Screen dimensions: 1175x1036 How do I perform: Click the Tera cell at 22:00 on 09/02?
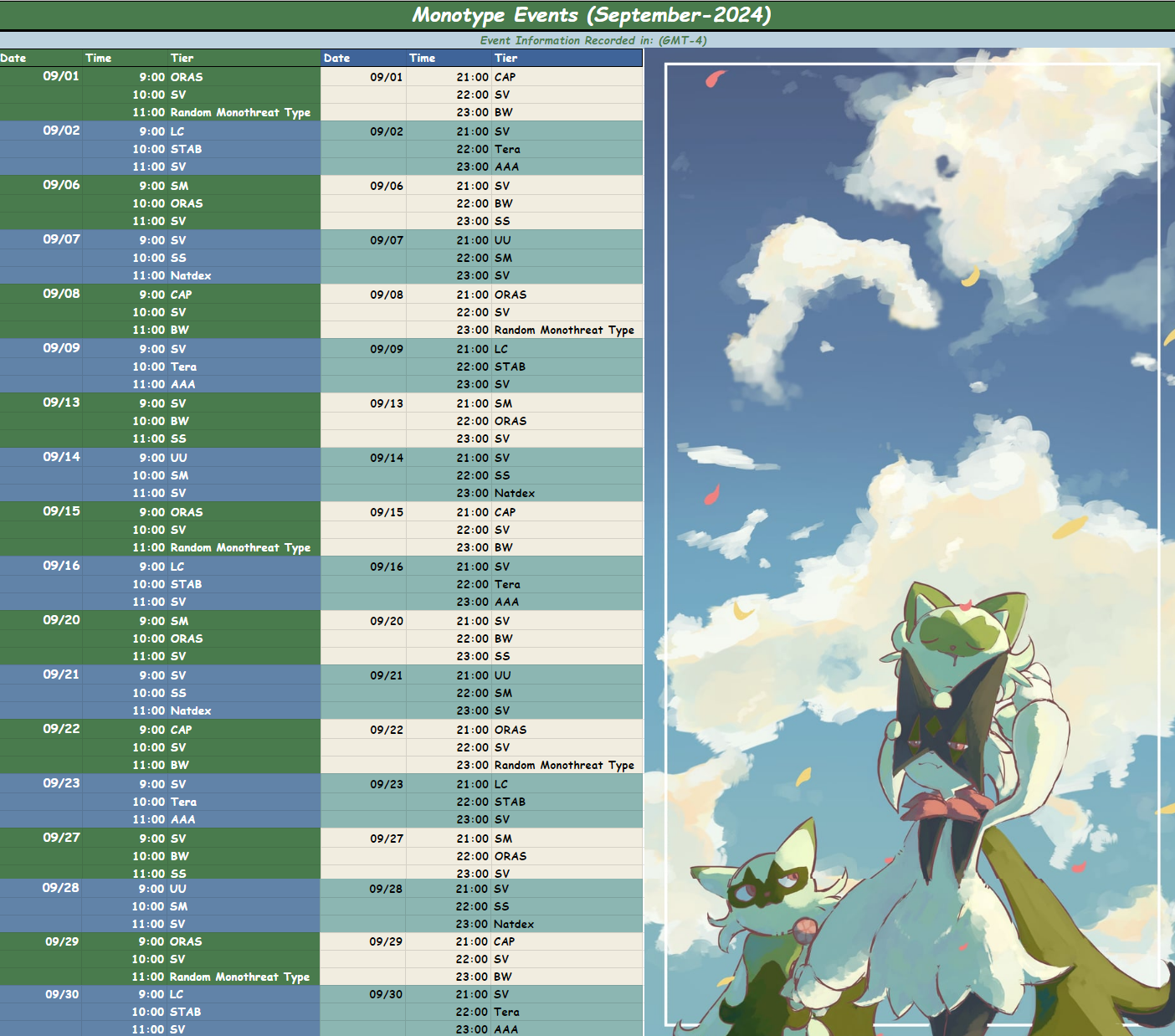(507, 149)
